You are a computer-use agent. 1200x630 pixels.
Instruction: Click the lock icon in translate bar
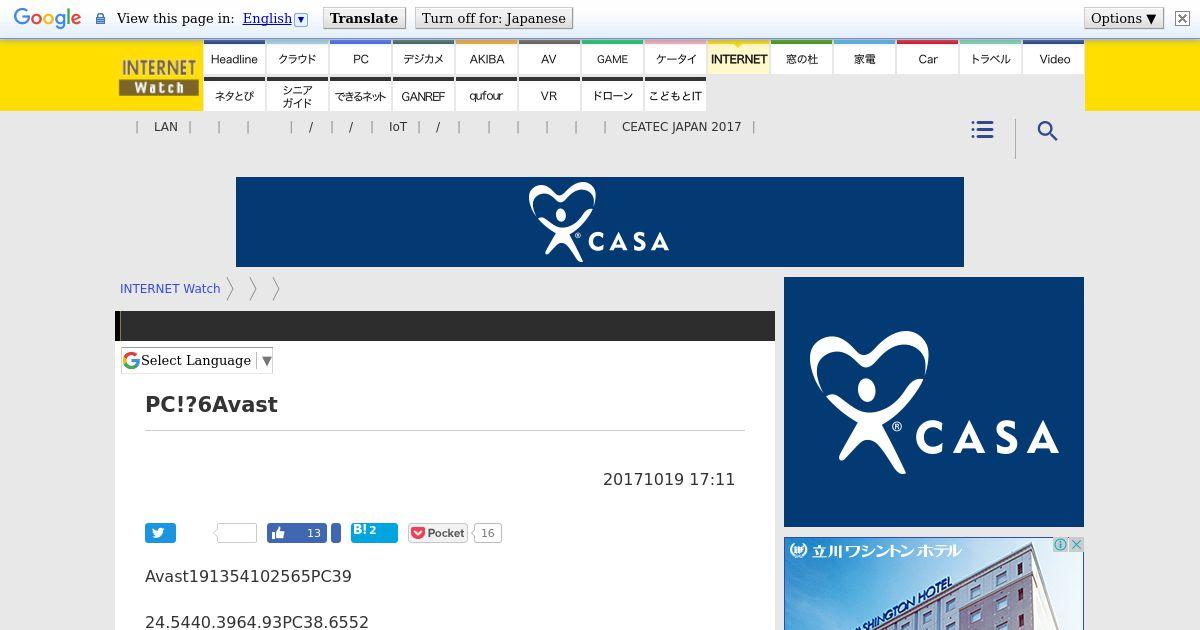(x=100, y=18)
